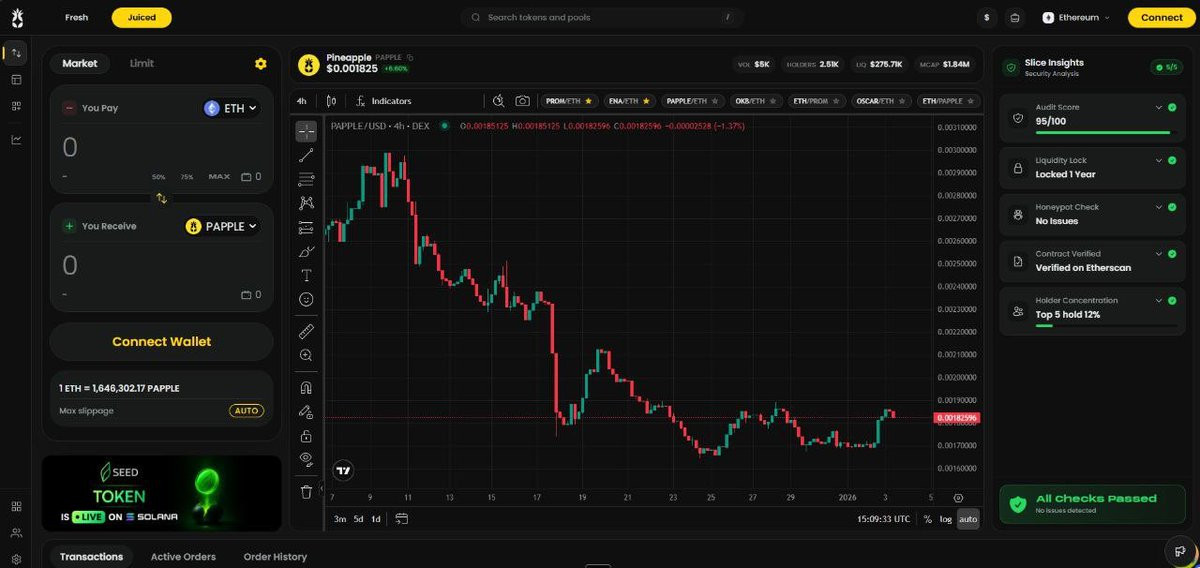Hide all drawings with the eye icon
This screenshot has width=1200, height=568.
tap(306, 459)
